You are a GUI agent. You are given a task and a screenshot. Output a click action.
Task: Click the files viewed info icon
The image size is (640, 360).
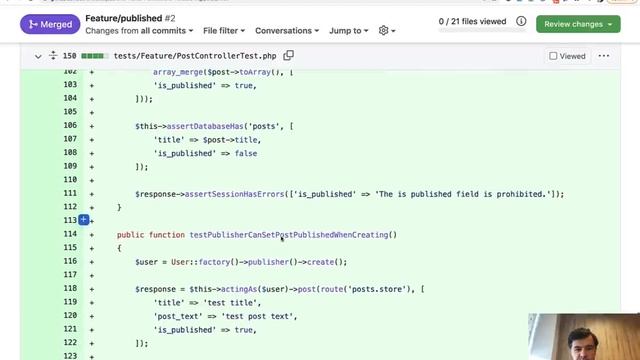pyautogui.click(x=521, y=21)
